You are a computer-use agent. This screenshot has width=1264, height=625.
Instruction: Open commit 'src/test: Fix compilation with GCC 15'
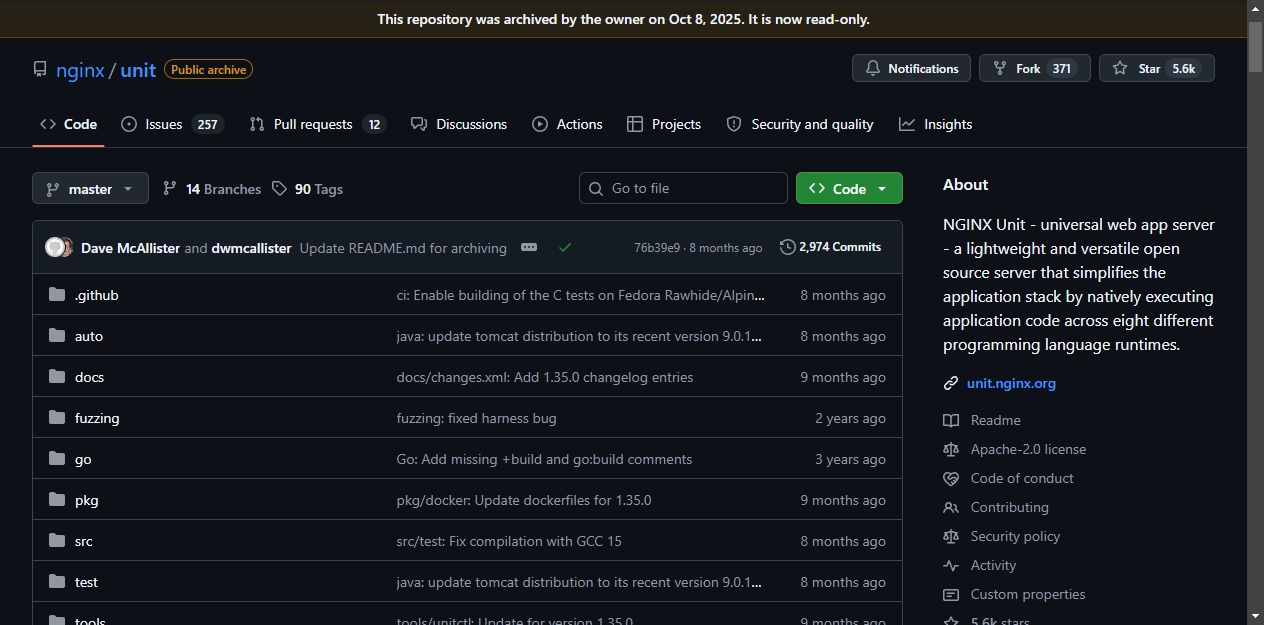pyautogui.click(x=509, y=541)
